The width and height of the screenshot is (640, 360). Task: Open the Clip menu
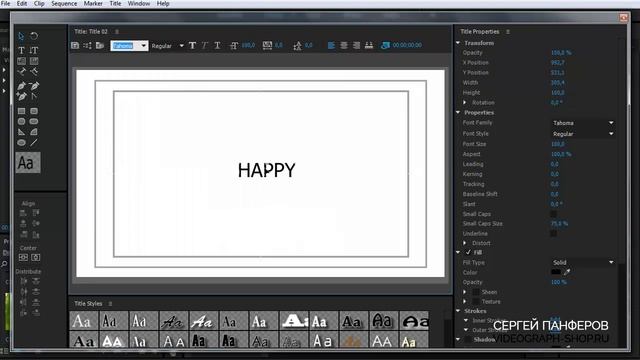[x=39, y=4]
